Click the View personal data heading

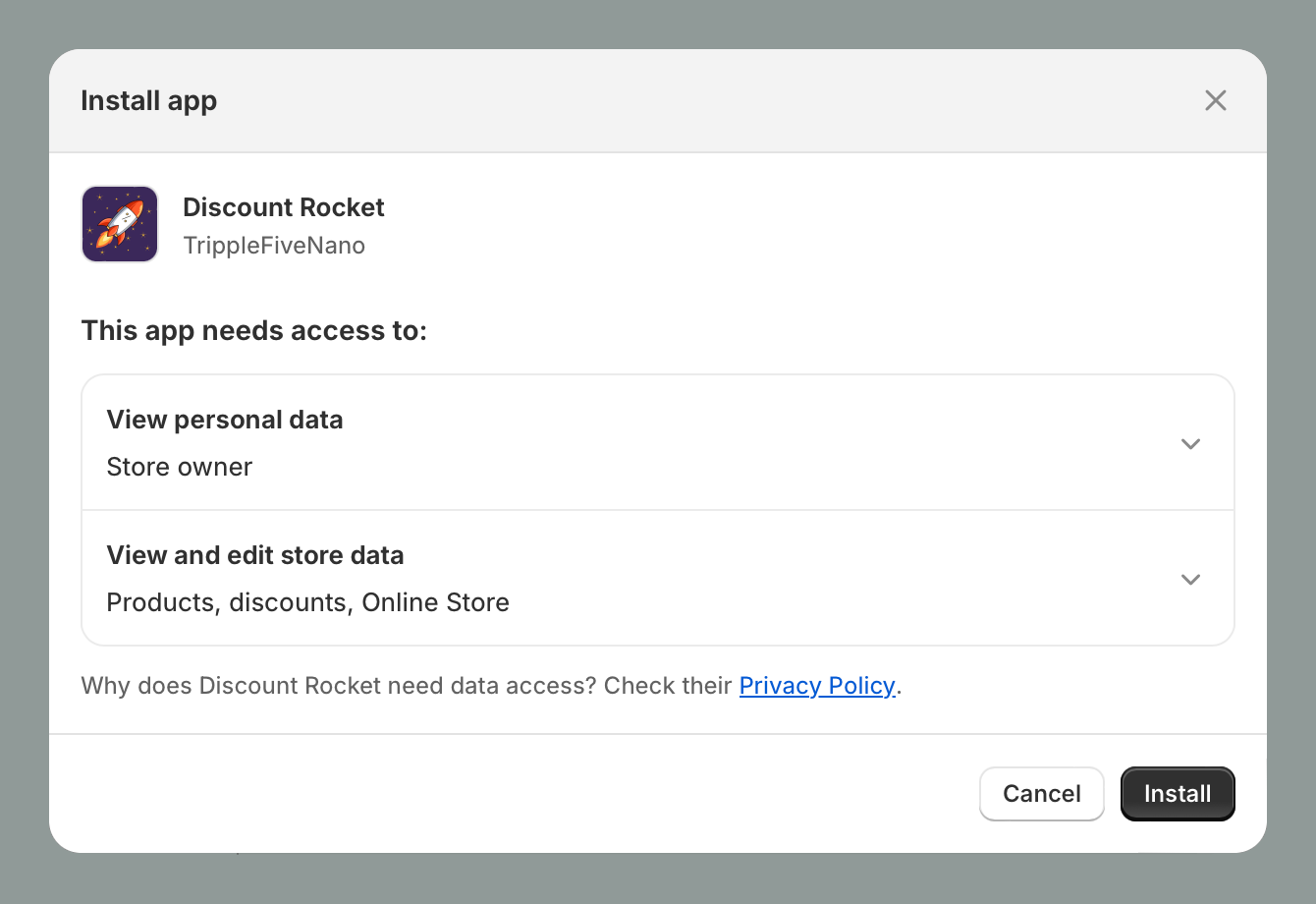225,421
